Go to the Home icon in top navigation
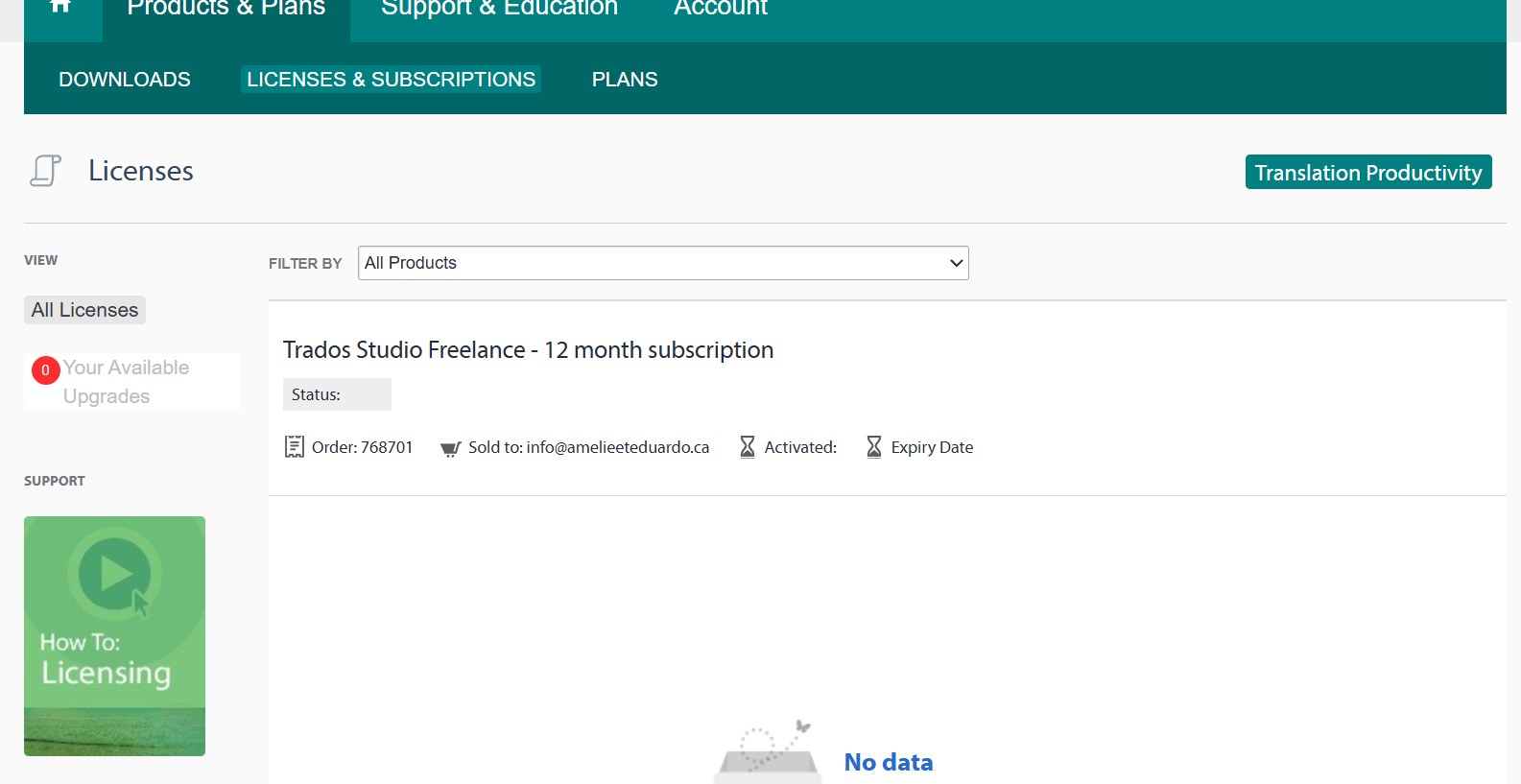The width and height of the screenshot is (1521, 784). tap(61, 8)
